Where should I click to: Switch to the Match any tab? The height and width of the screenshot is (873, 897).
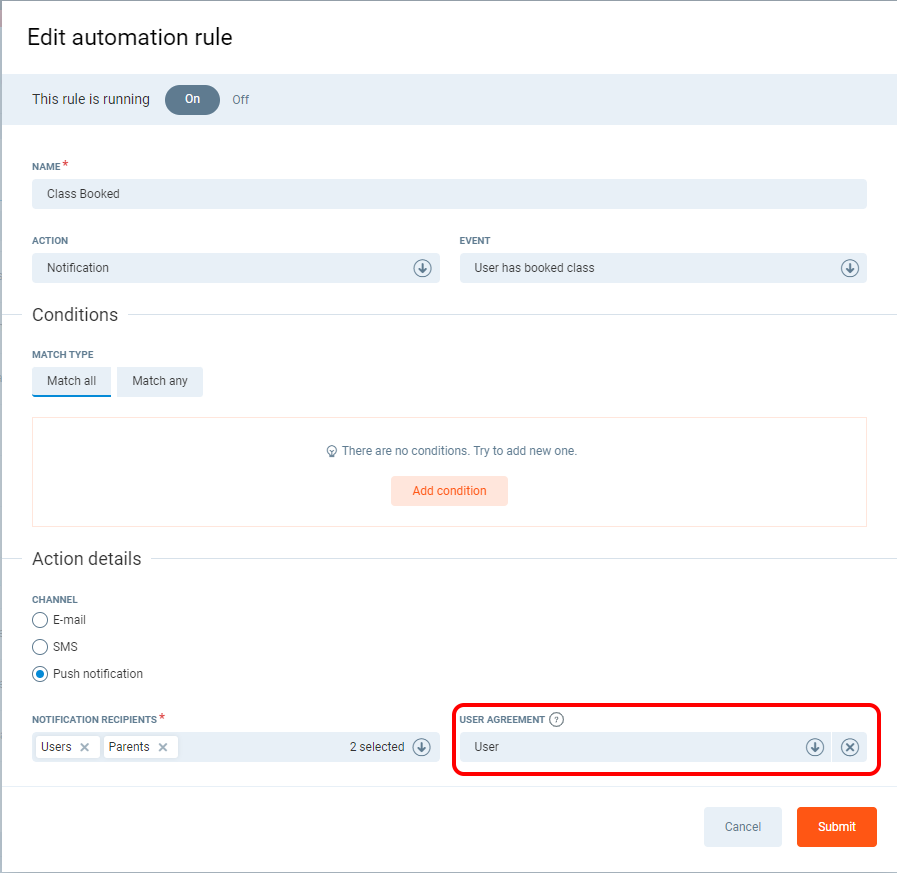coord(160,381)
